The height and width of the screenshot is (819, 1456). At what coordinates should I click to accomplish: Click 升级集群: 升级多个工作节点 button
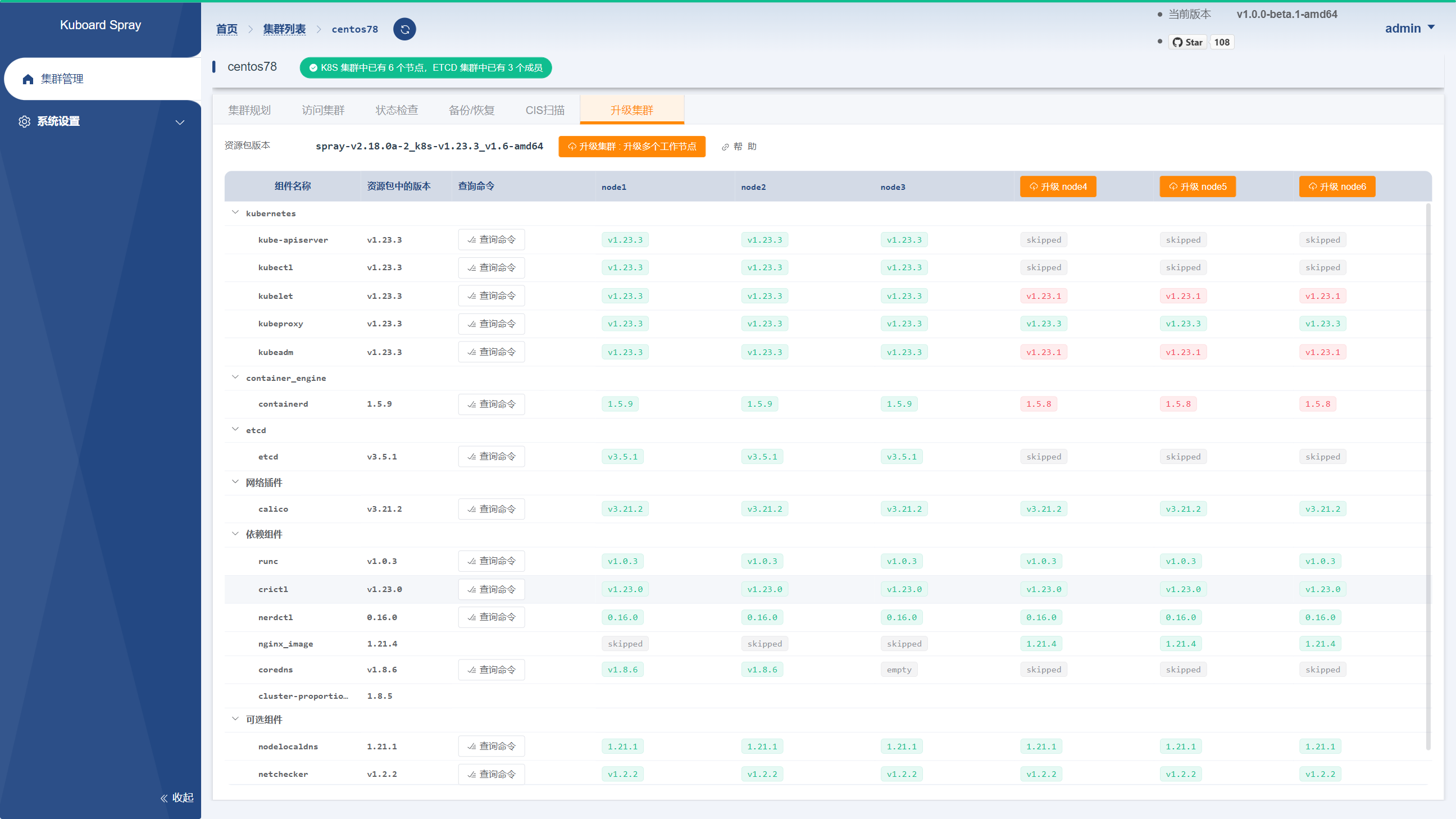pos(631,147)
